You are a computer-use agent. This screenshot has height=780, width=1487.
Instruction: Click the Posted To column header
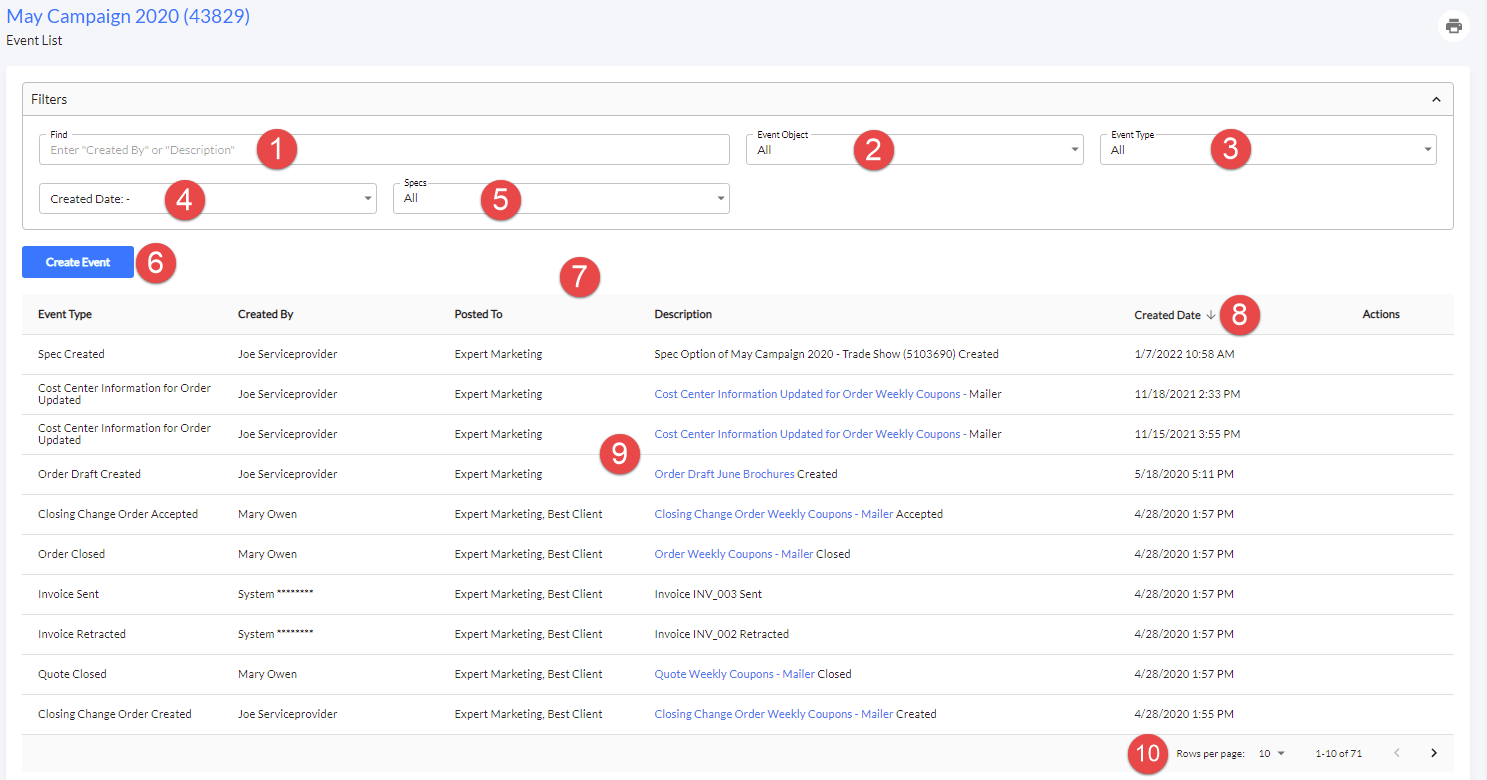click(478, 314)
